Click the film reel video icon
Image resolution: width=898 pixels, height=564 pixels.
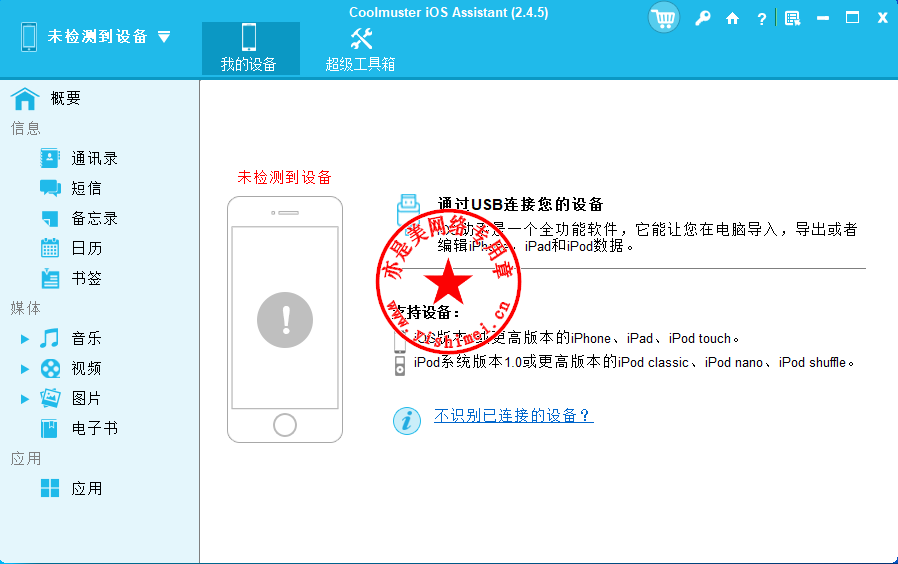[x=50, y=369]
